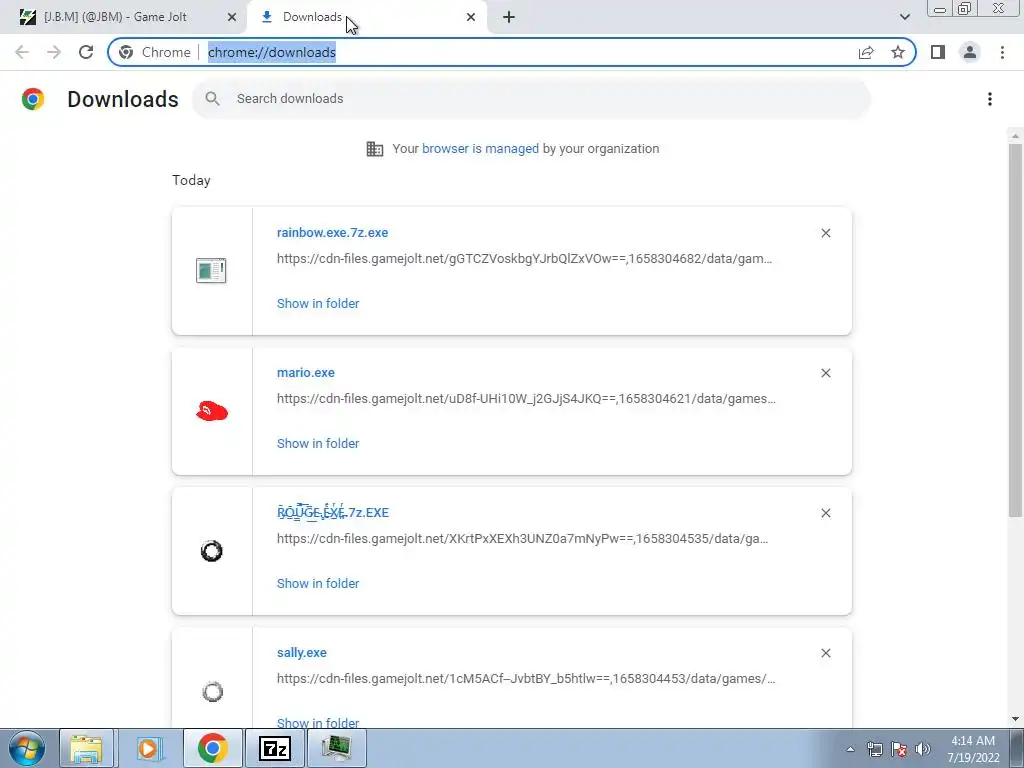Remove sally.exe from downloads list
The image size is (1024, 768).
click(825, 653)
